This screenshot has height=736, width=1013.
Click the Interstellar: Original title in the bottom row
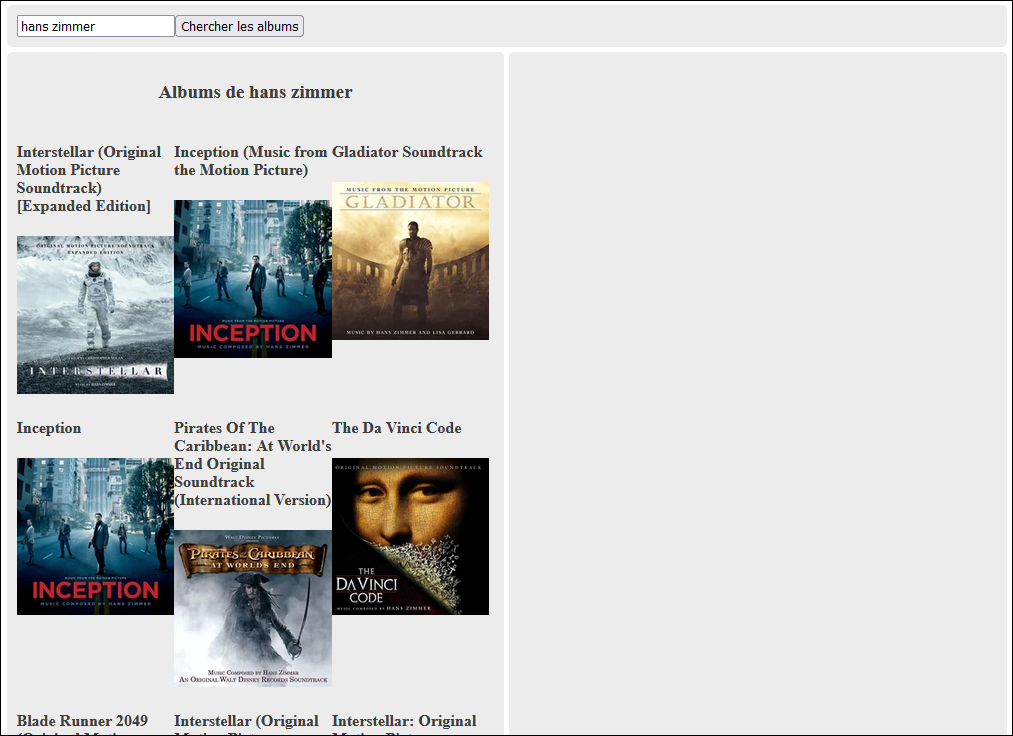[x=404, y=726]
